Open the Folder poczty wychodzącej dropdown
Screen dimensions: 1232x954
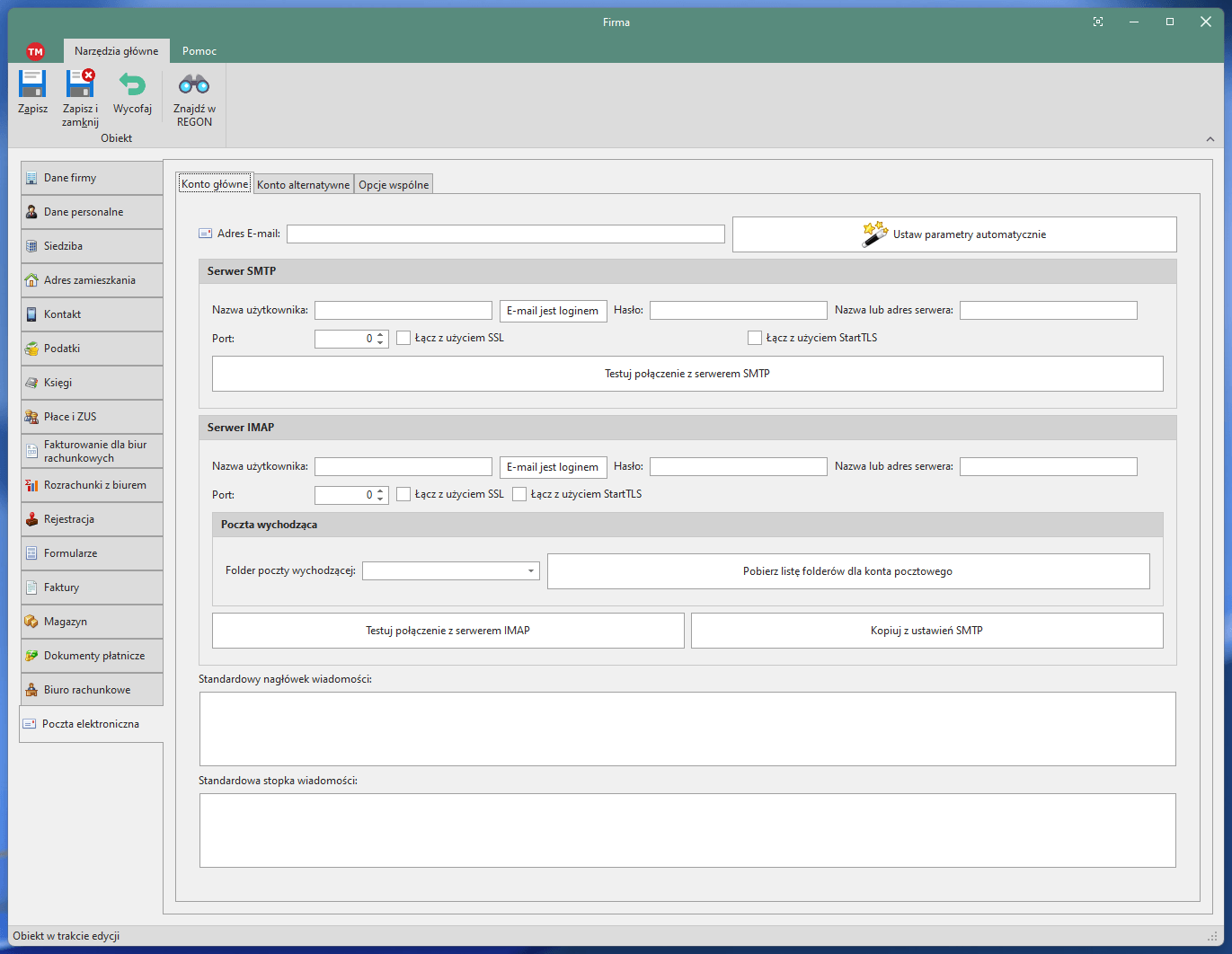pos(531,571)
